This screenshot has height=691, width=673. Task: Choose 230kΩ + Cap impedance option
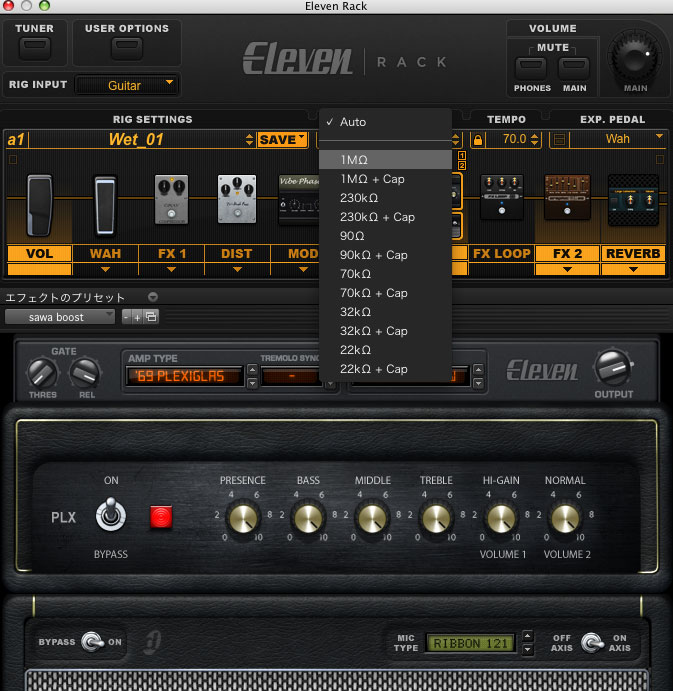pos(385,217)
